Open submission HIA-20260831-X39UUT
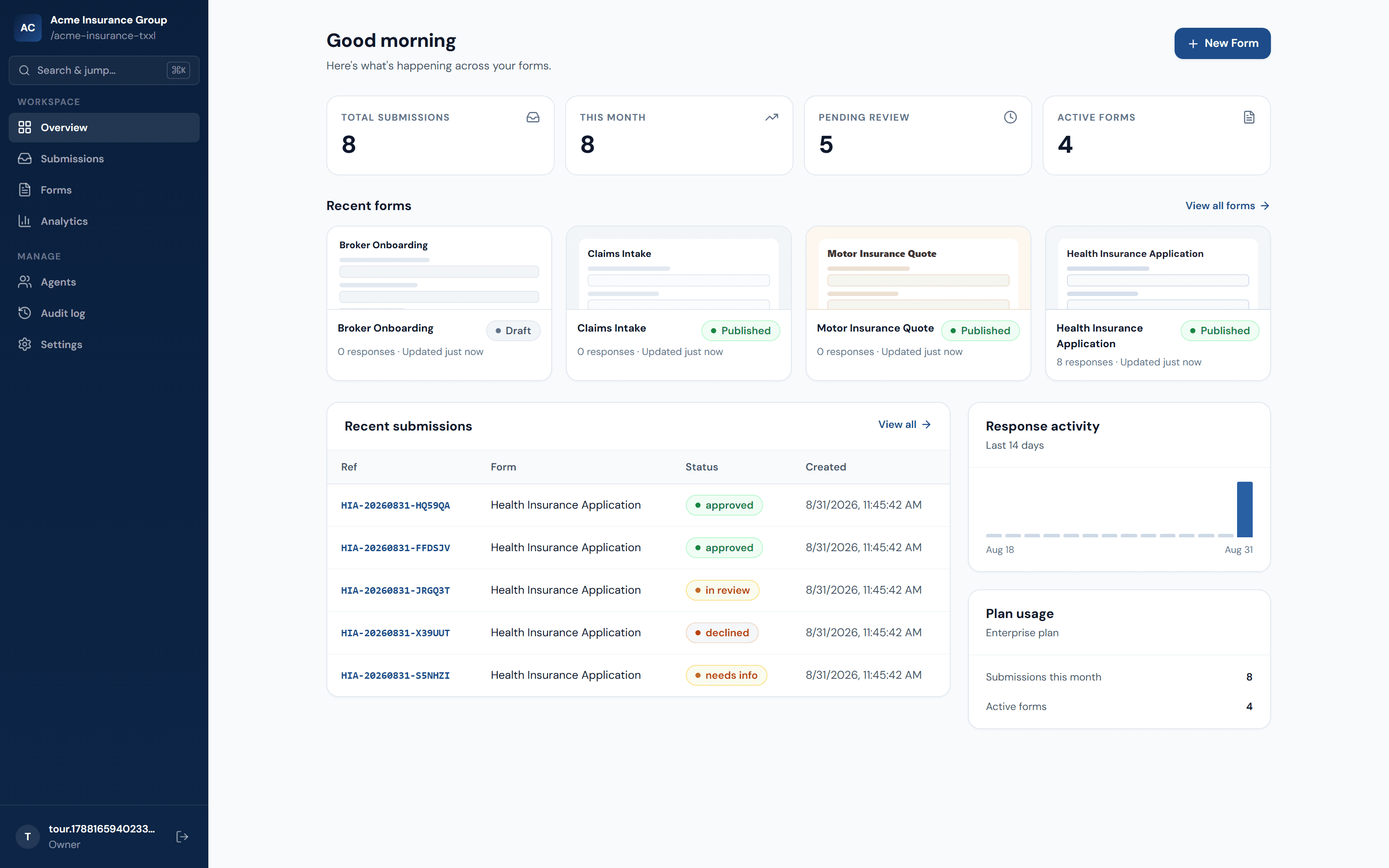Image resolution: width=1389 pixels, height=868 pixels. [395, 633]
